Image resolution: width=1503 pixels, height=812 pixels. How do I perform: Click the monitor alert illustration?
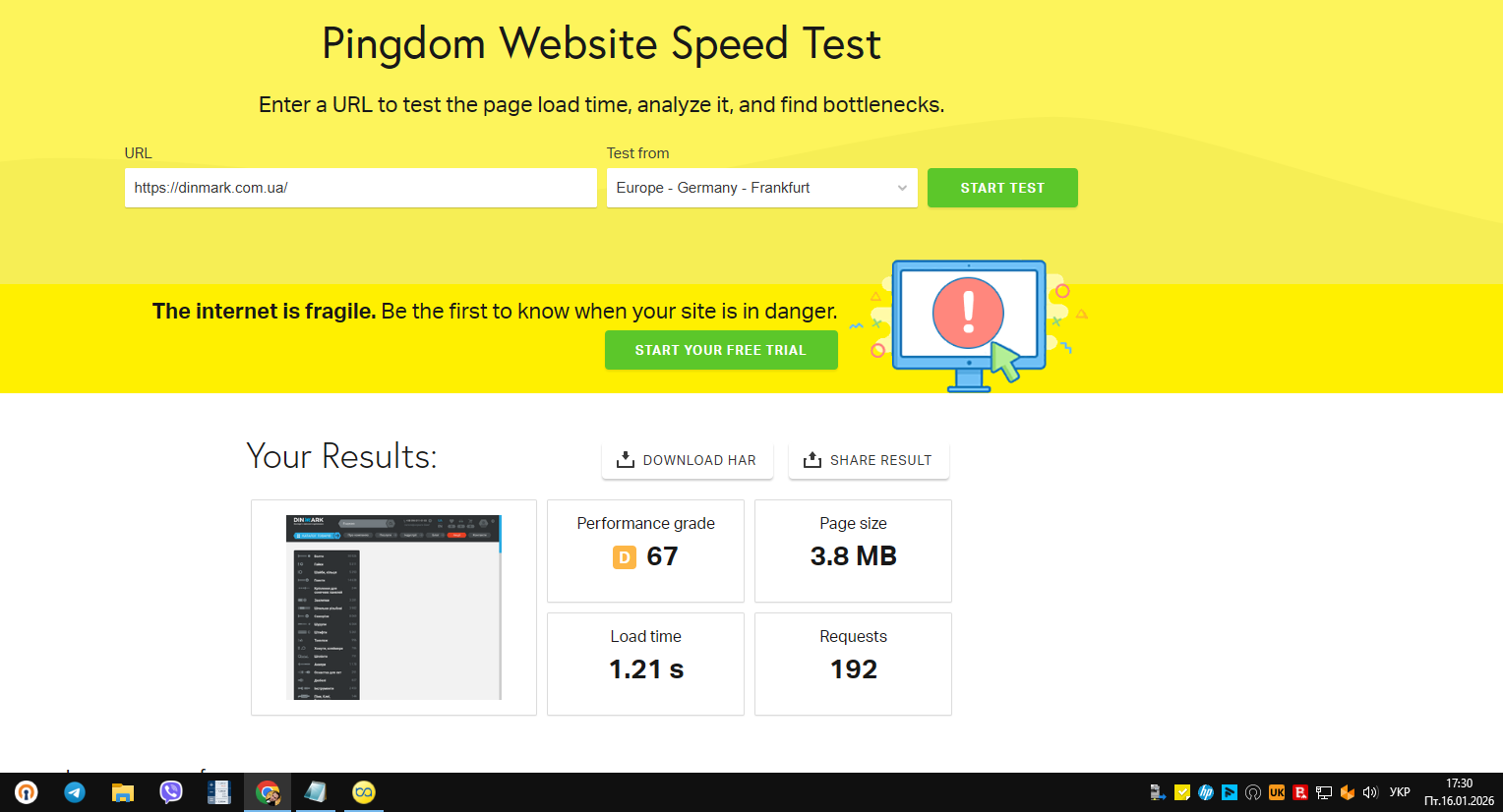coord(969,325)
